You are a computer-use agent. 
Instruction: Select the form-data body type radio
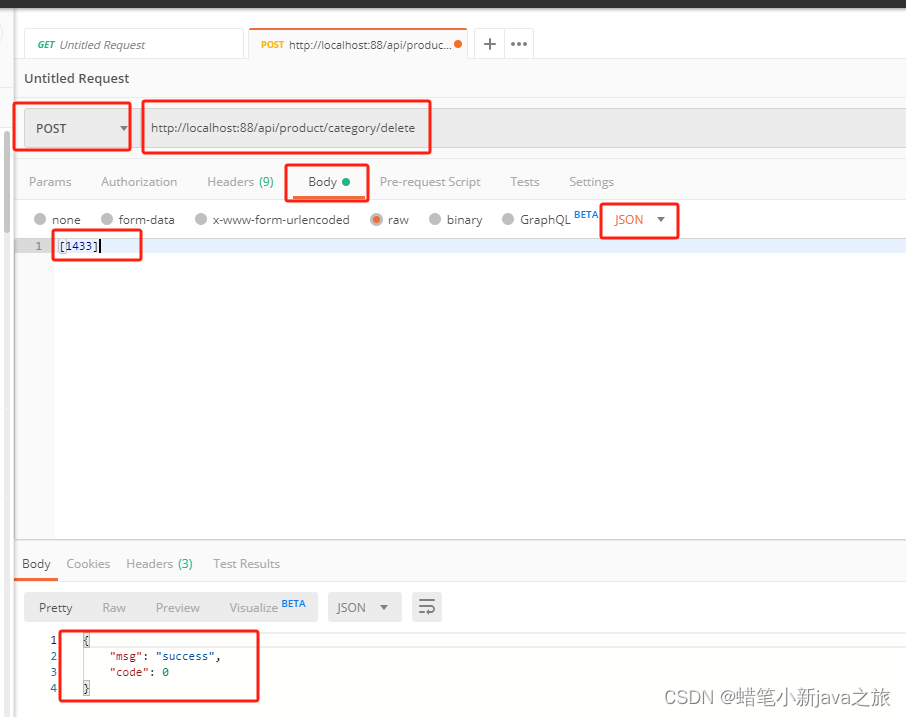click(x=107, y=220)
